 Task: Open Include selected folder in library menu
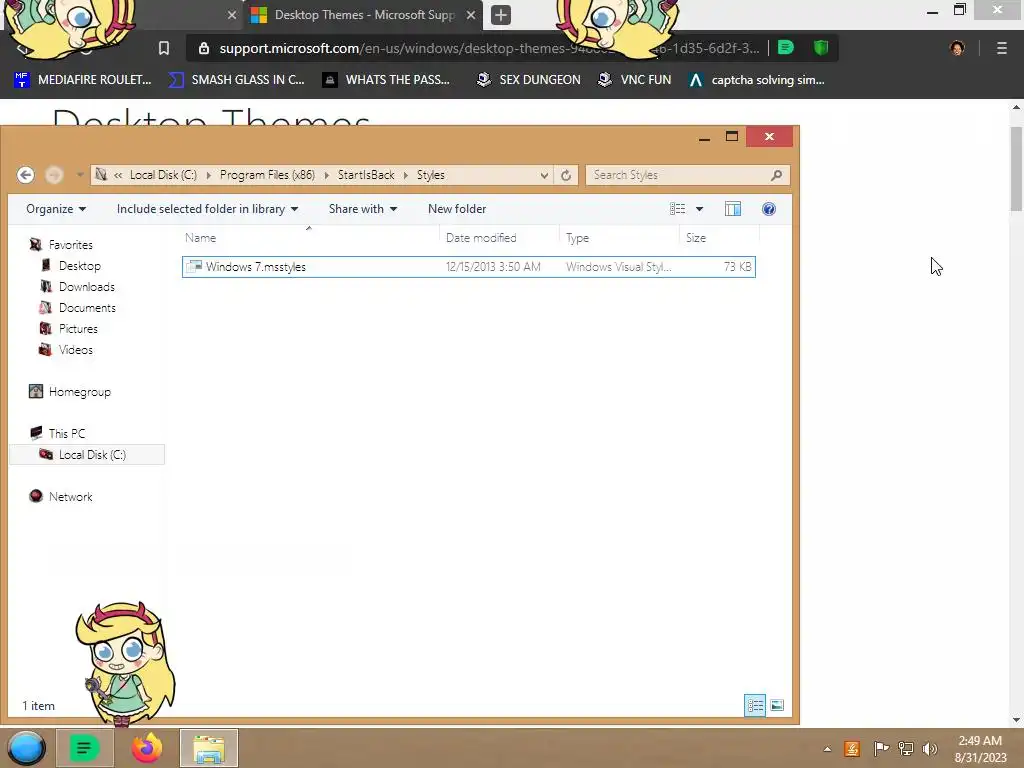207,209
